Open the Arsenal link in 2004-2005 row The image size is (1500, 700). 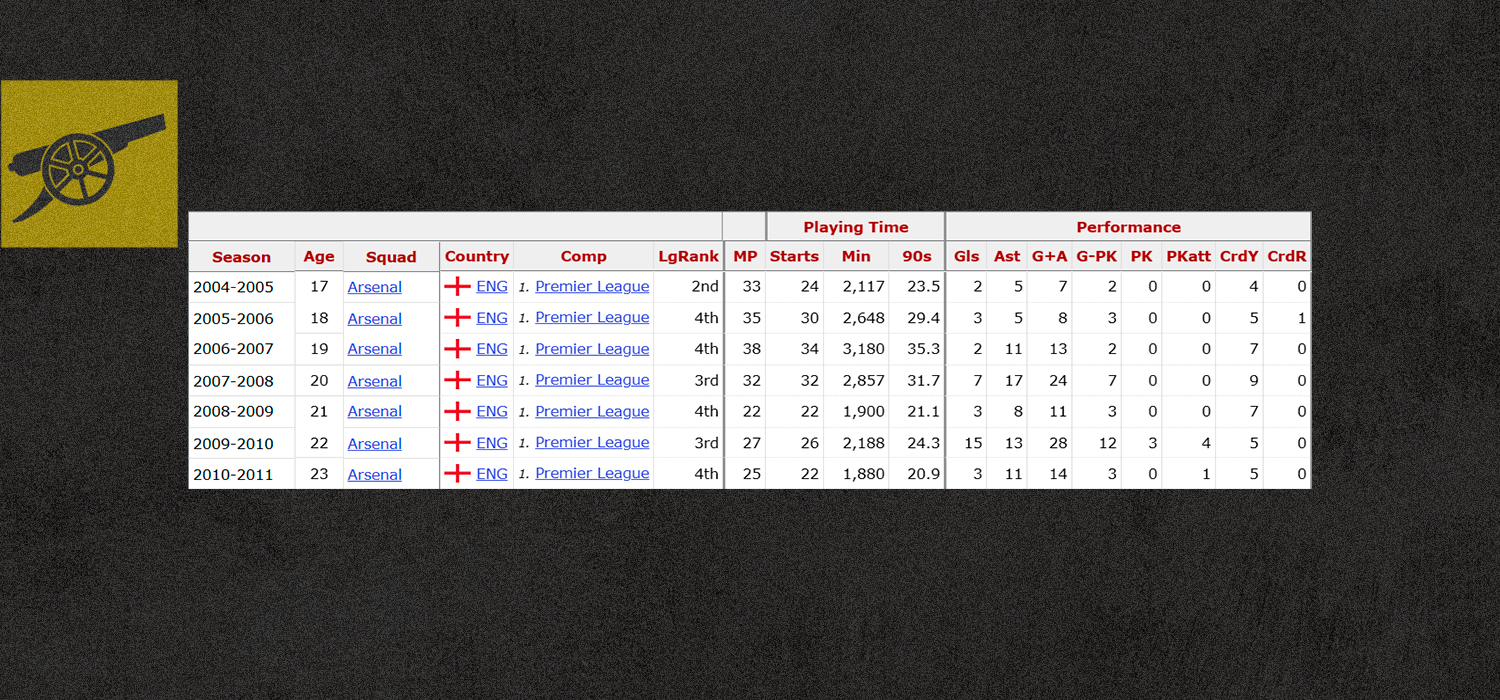coord(375,287)
